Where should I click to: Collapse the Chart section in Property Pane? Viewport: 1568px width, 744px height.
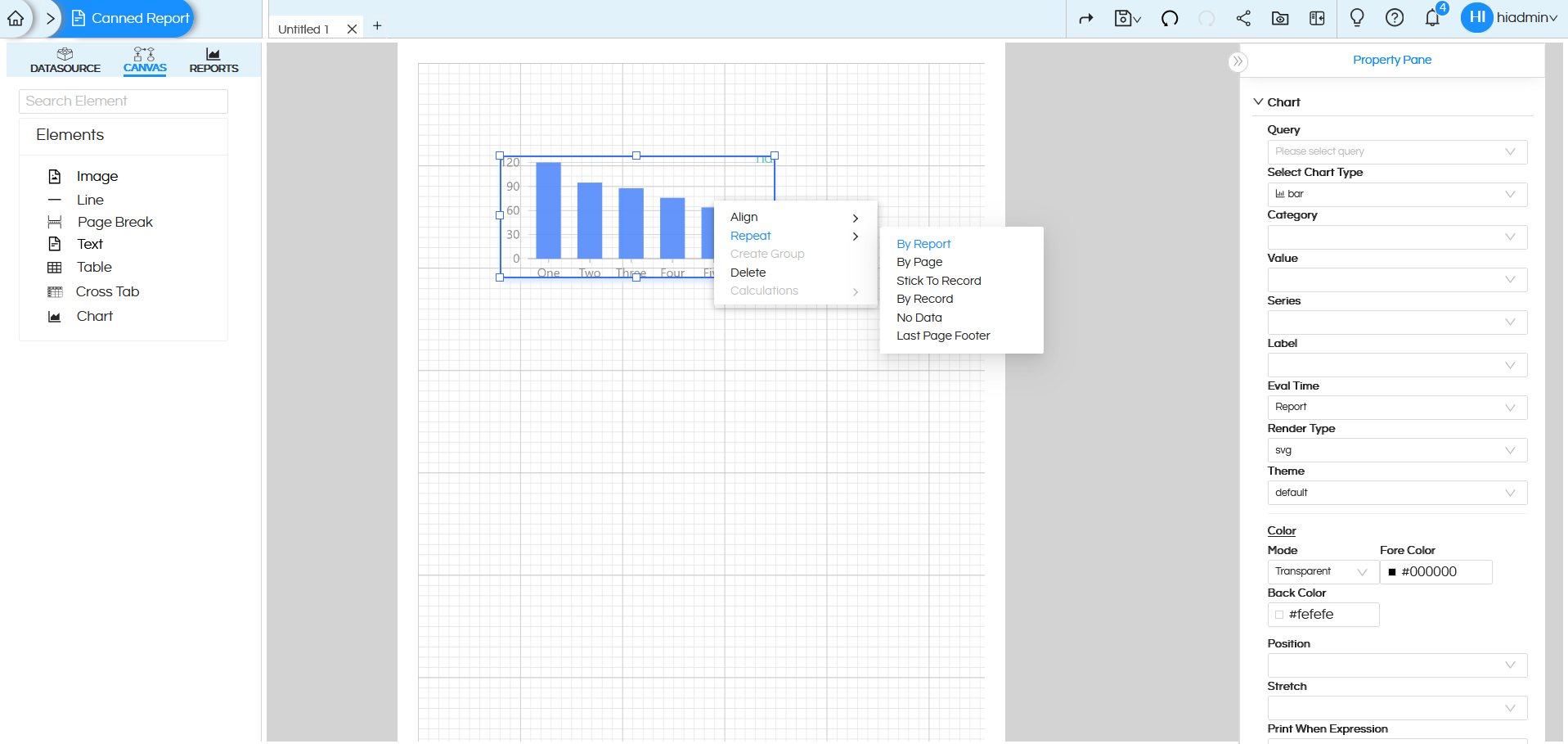(1258, 101)
